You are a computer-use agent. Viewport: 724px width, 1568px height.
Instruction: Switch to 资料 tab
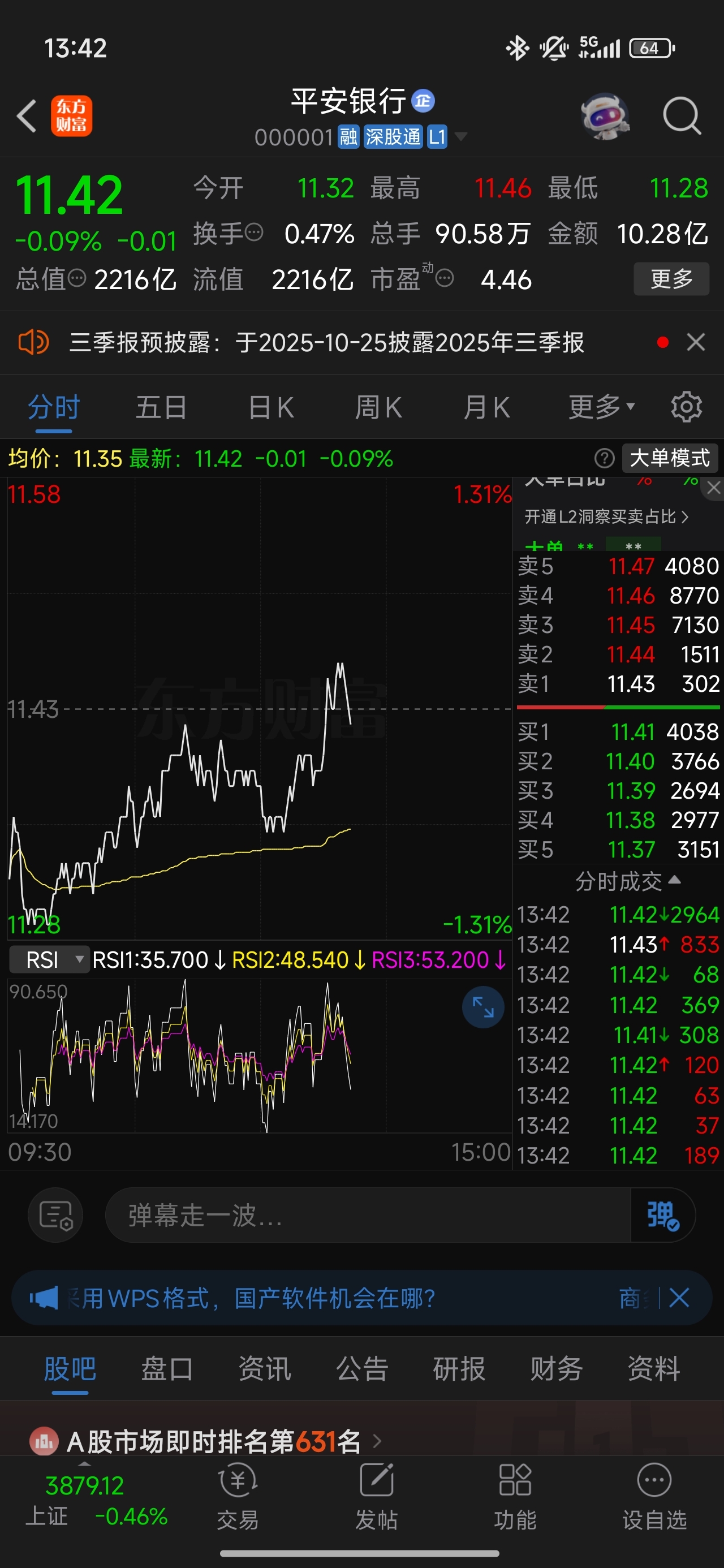pyautogui.click(x=653, y=1368)
